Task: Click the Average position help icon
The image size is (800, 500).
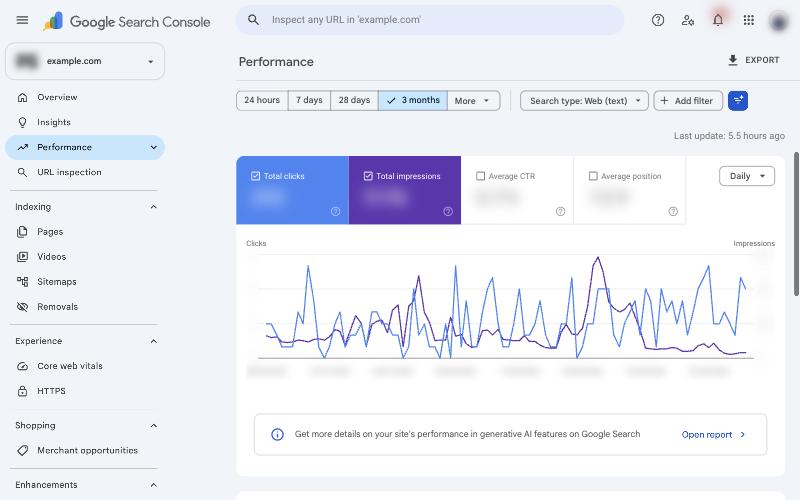Action: (673, 211)
